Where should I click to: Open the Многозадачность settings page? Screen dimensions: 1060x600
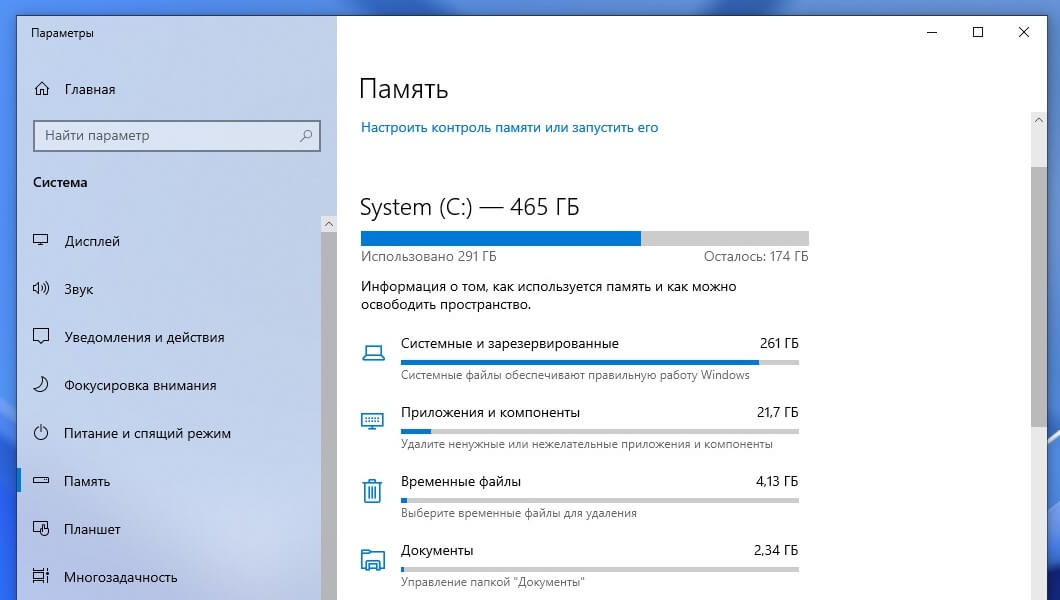tap(120, 577)
